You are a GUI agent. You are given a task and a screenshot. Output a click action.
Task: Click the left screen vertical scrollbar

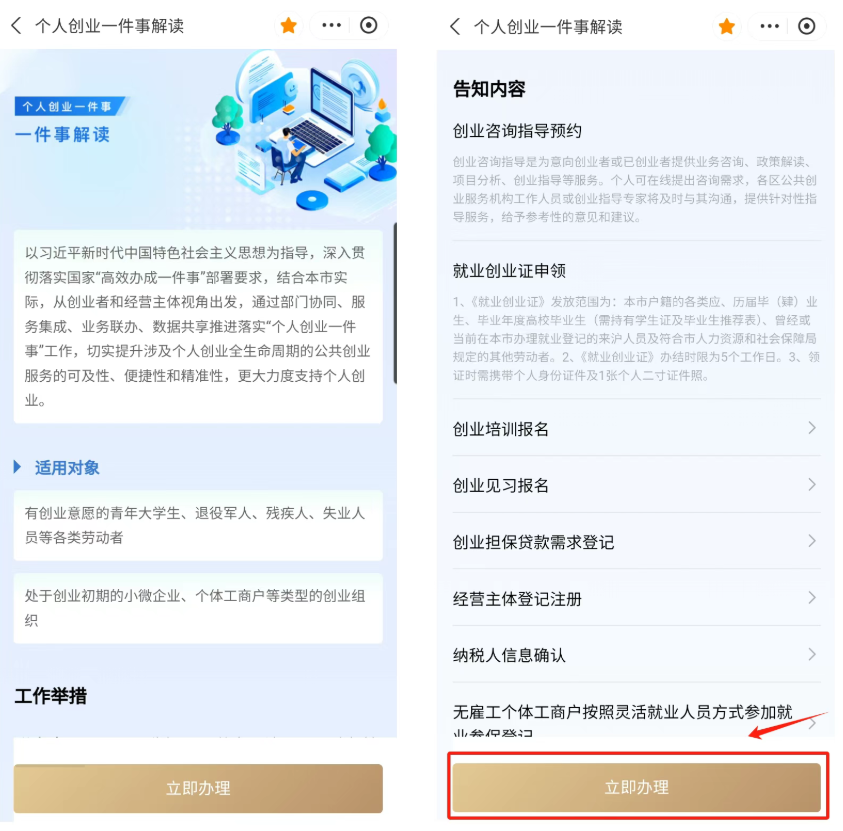(395, 303)
